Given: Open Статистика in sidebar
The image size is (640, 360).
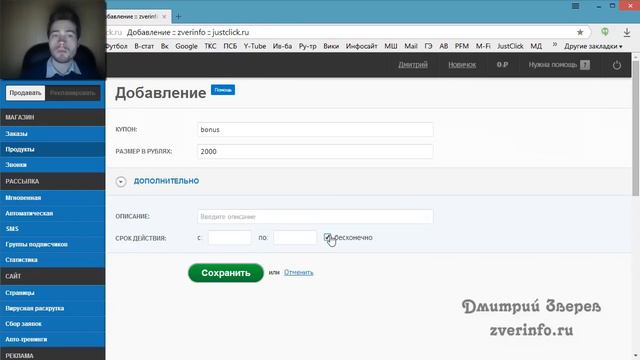Looking at the screenshot, I should point(53,260).
